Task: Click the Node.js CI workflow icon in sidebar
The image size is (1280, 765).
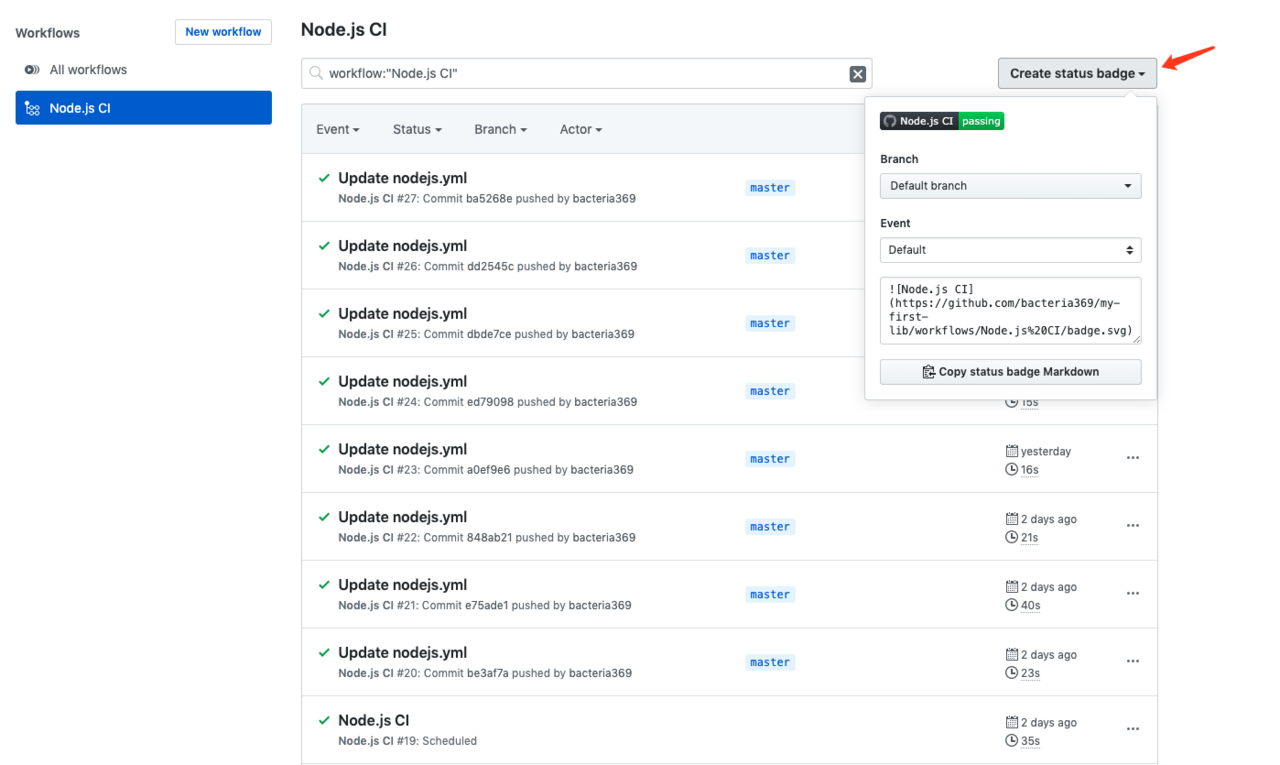Action: [x=32, y=108]
